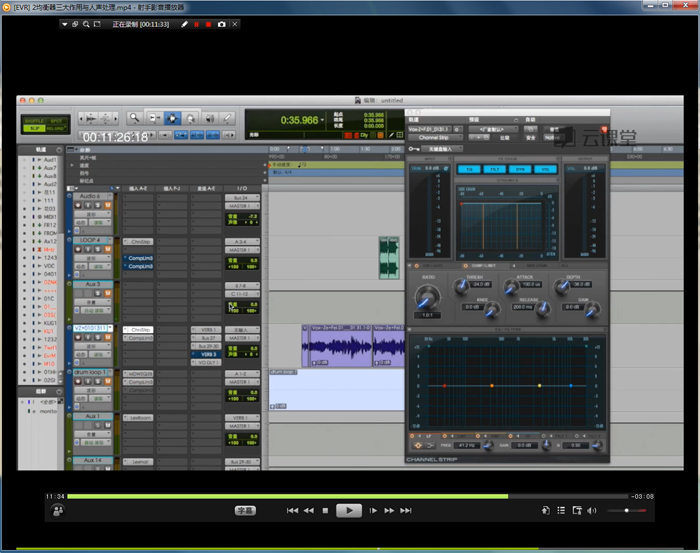
Task: Open the file upload icon in player
Action: (546, 510)
